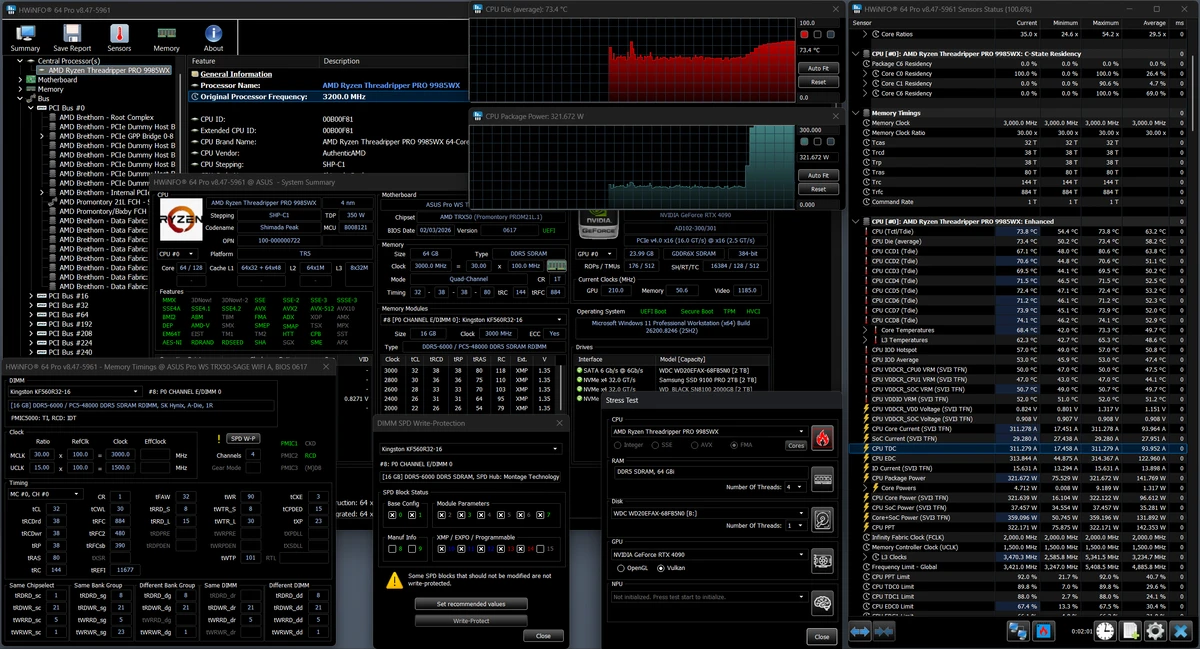
Task: Select the Motherboard tree item
Action: (x=57, y=80)
